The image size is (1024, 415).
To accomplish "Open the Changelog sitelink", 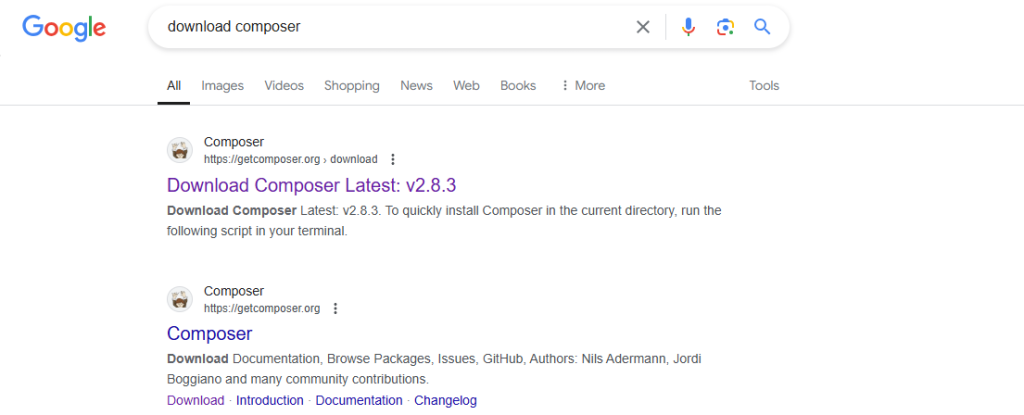I will [x=445, y=400].
